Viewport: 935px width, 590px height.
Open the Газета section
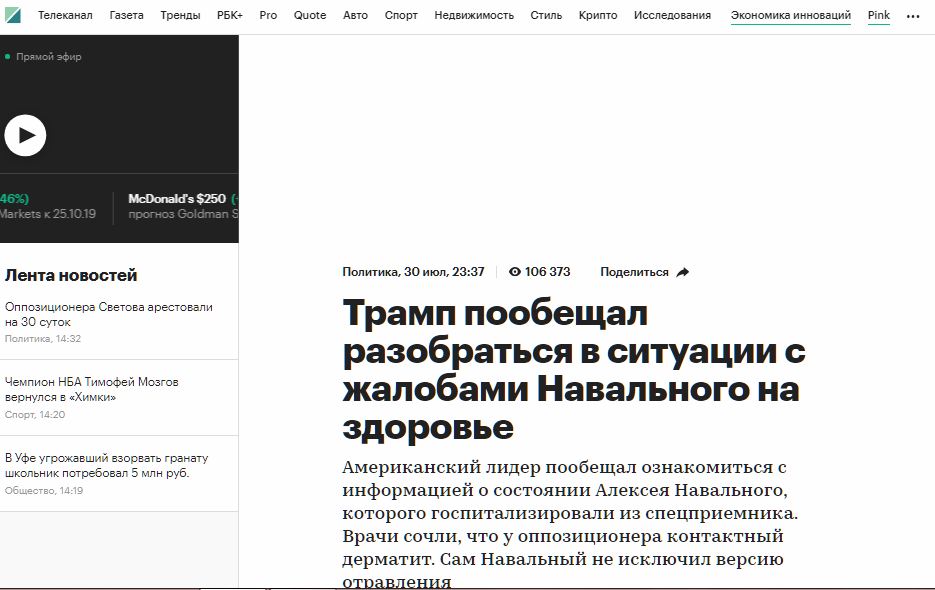coord(126,16)
